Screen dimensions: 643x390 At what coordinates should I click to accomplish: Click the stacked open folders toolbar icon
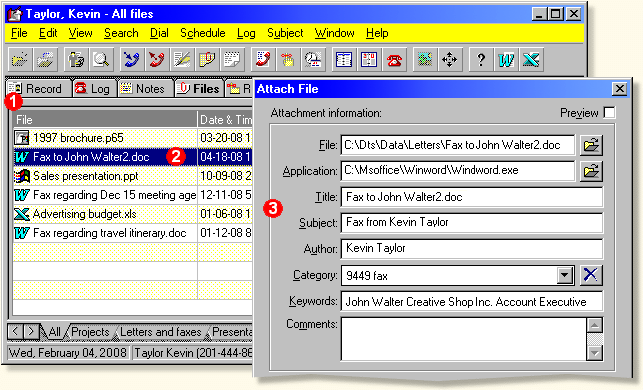45,60
